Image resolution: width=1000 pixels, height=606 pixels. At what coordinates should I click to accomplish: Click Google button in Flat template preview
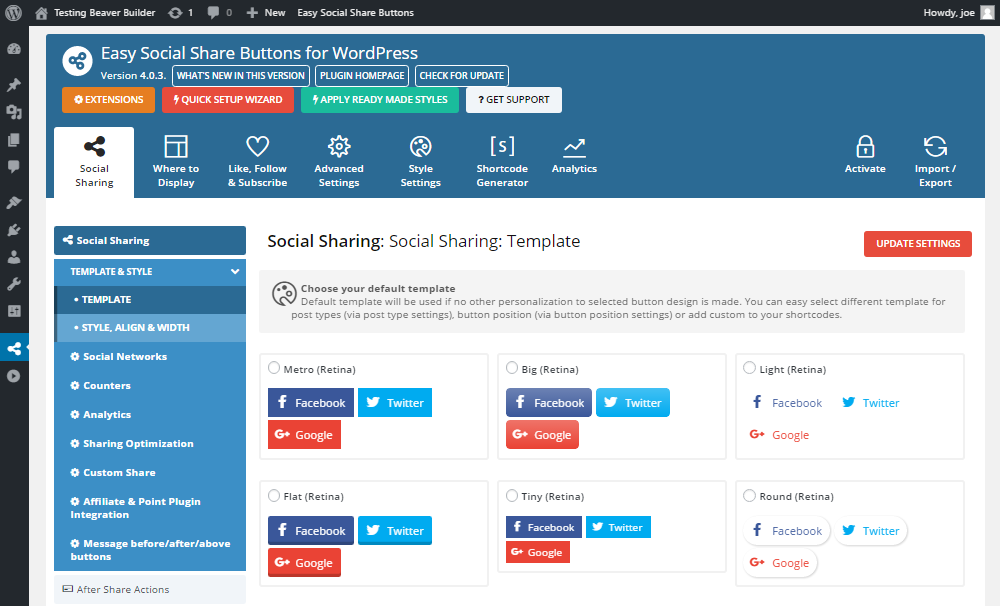point(304,563)
